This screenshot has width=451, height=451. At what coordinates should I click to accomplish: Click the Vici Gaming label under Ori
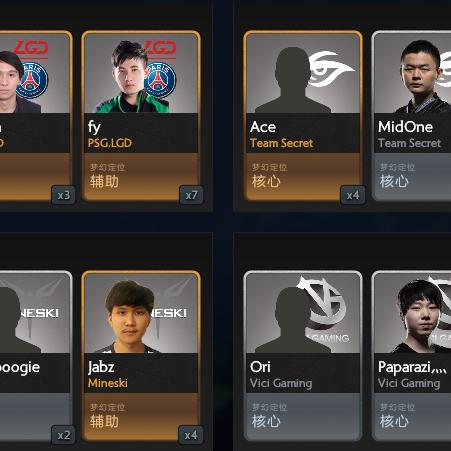281,383
